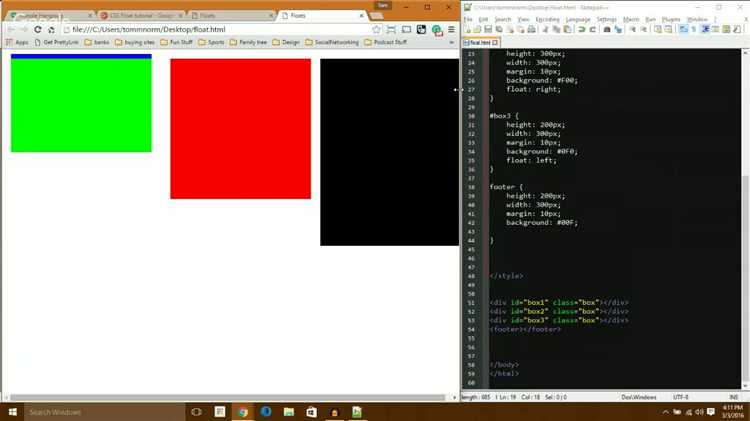Click the Find binoculars icon in Notepad++
Viewport: 750px width, 421px height.
(x=607, y=29)
